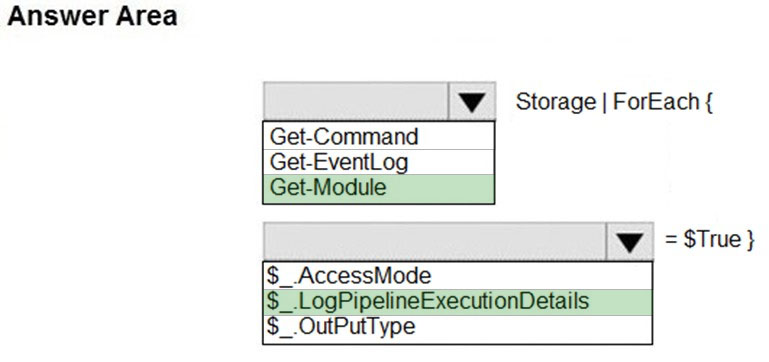Image resolution: width=769 pixels, height=362 pixels.
Task: Click the equals sign before $True
Action: tap(671, 240)
